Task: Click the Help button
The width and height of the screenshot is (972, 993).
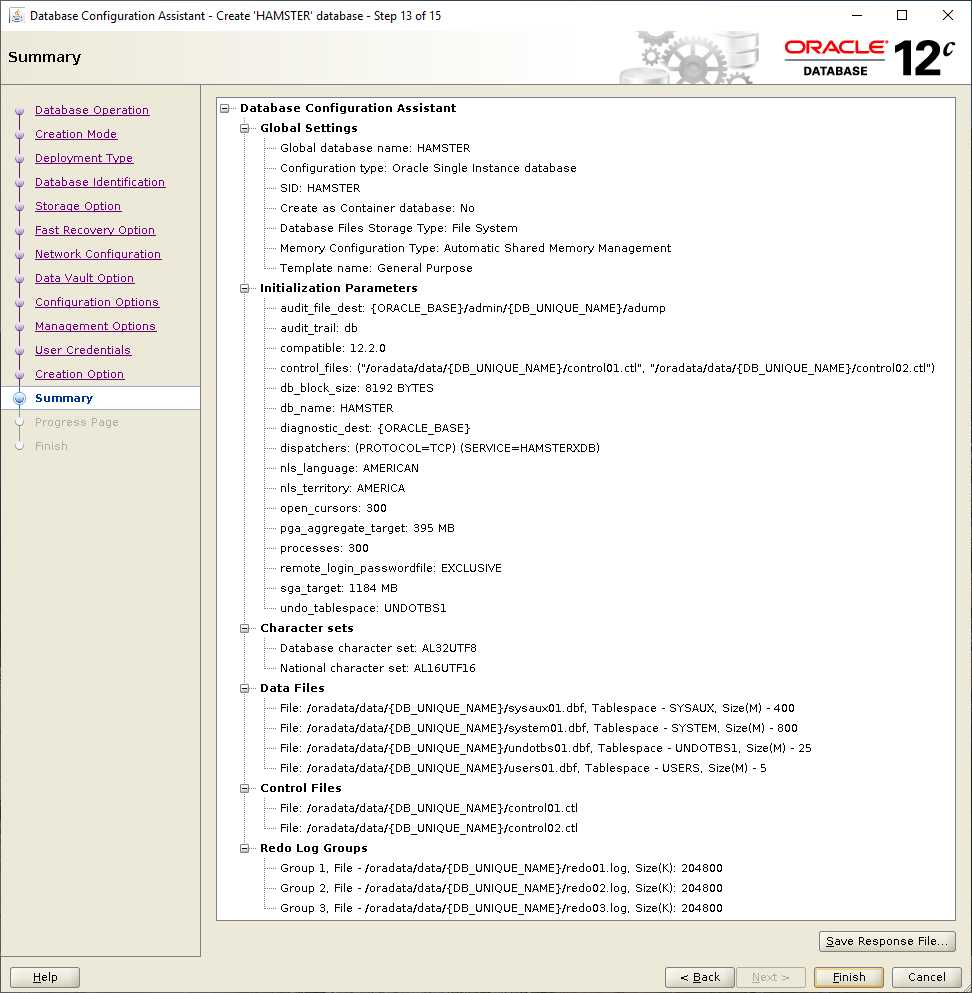Action: (45, 977)
